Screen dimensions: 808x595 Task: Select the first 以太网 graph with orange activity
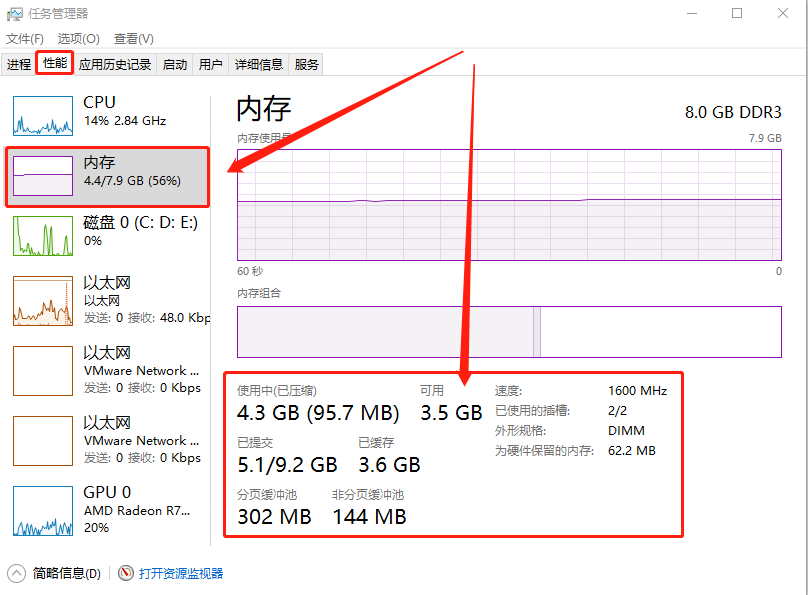[x=43, y=301]
